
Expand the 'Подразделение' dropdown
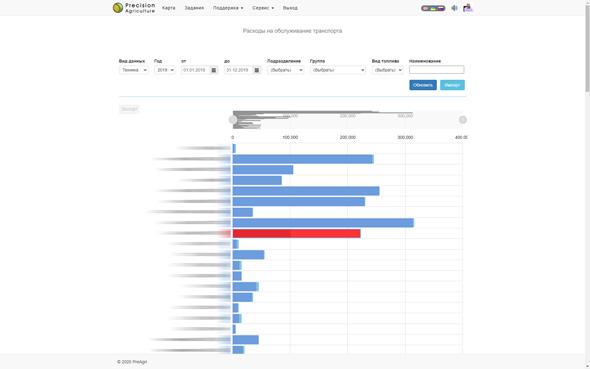coord(285,70)
